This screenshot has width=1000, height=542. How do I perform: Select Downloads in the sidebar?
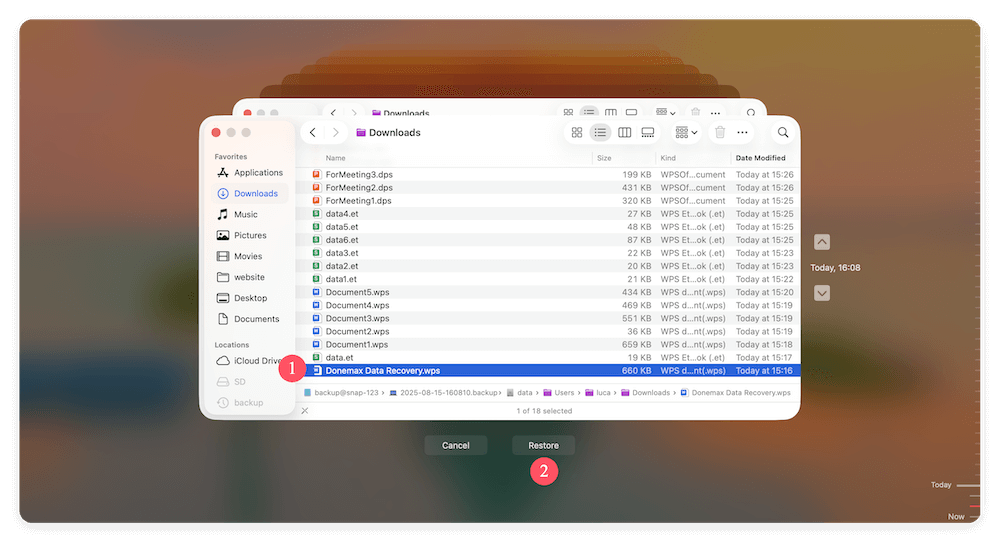coord(250,193)
